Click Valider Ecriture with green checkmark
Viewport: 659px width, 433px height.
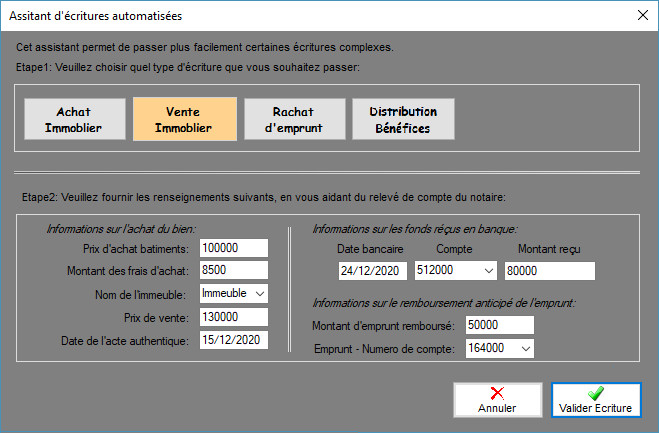597,400
